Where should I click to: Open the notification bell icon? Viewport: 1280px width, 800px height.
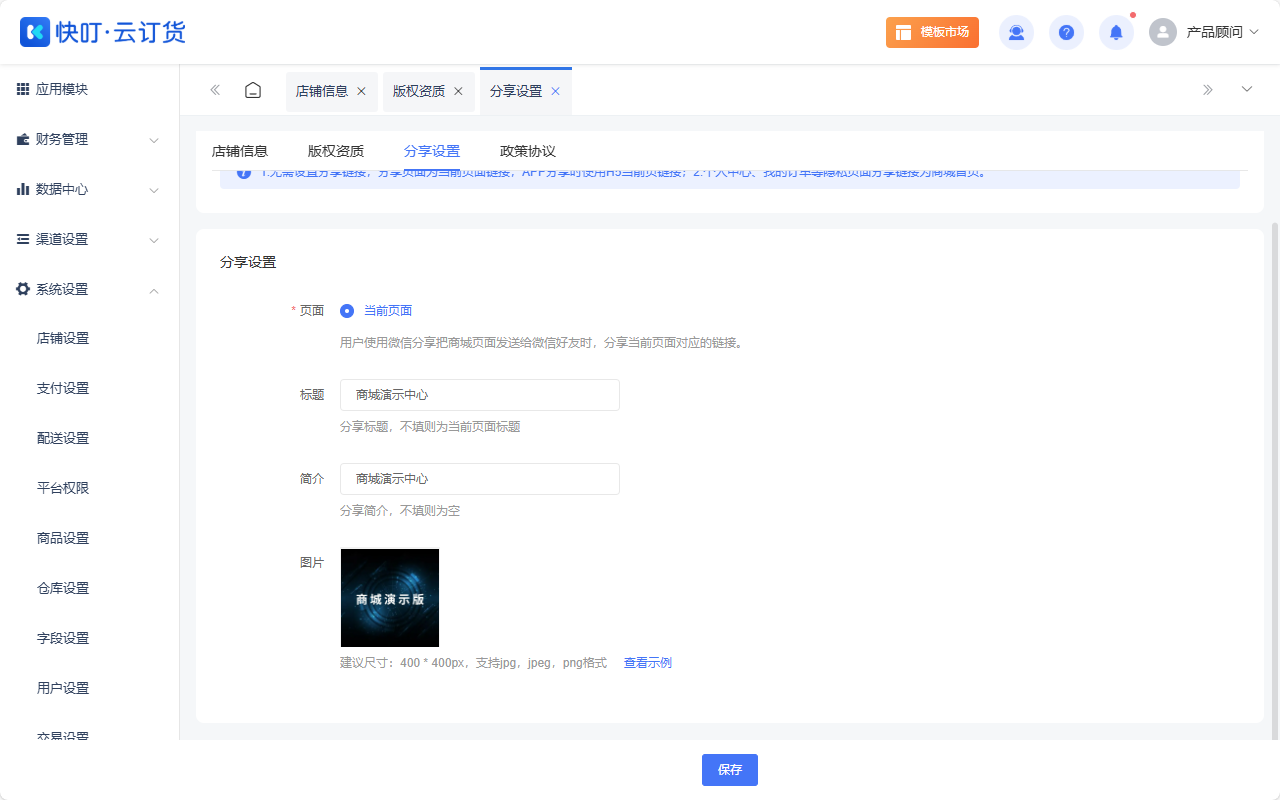[x=1116, y=32]
